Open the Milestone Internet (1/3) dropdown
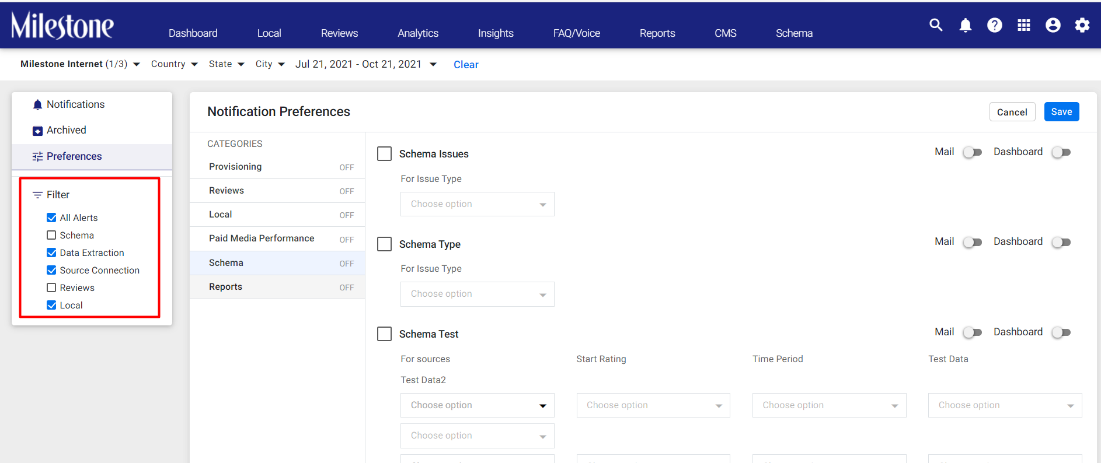1101x463 pixels. 80,64
